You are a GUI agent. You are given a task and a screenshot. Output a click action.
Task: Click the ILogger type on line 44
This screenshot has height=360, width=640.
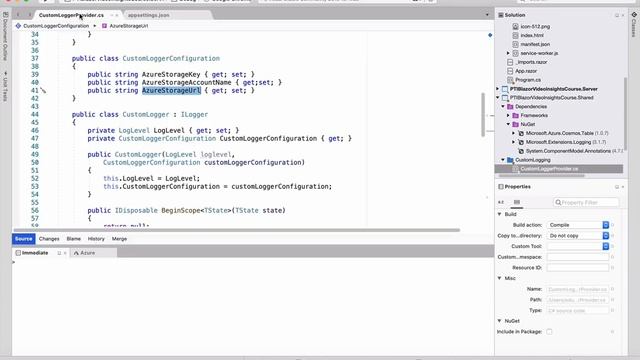(x=194, y=115)
